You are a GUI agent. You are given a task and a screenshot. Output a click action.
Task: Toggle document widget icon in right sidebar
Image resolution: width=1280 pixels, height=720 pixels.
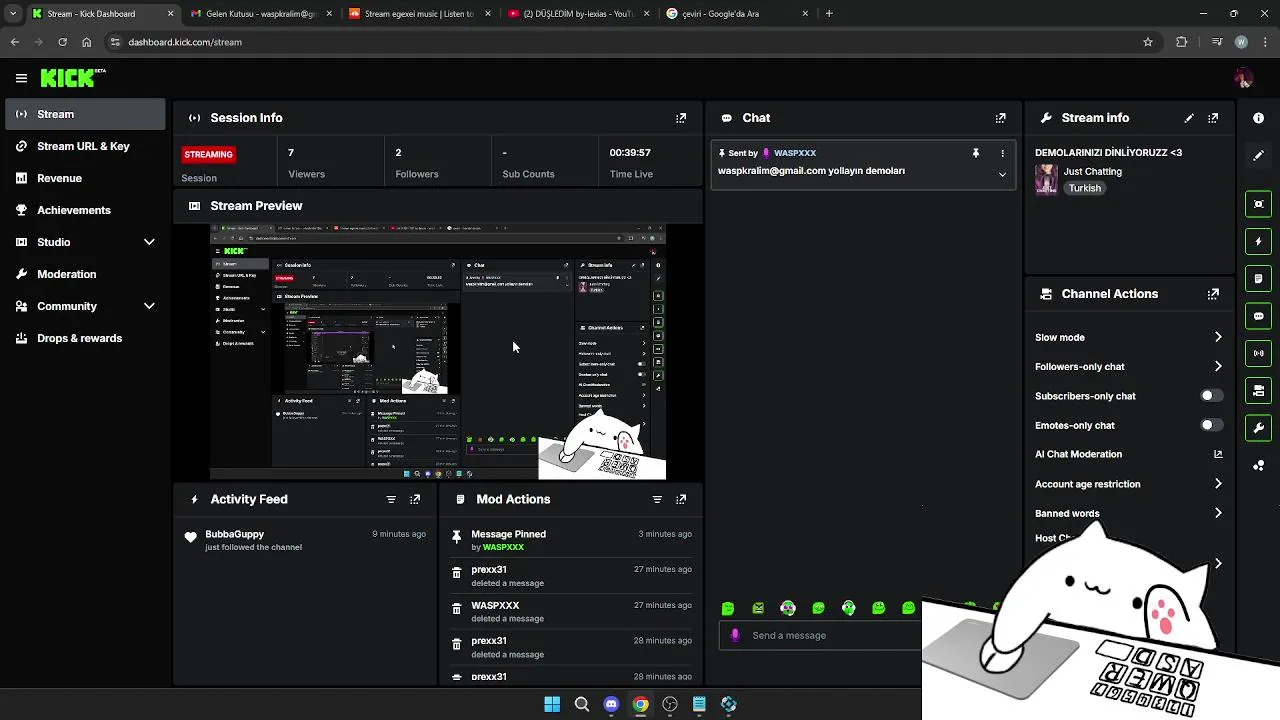(x=1258, y=278)
